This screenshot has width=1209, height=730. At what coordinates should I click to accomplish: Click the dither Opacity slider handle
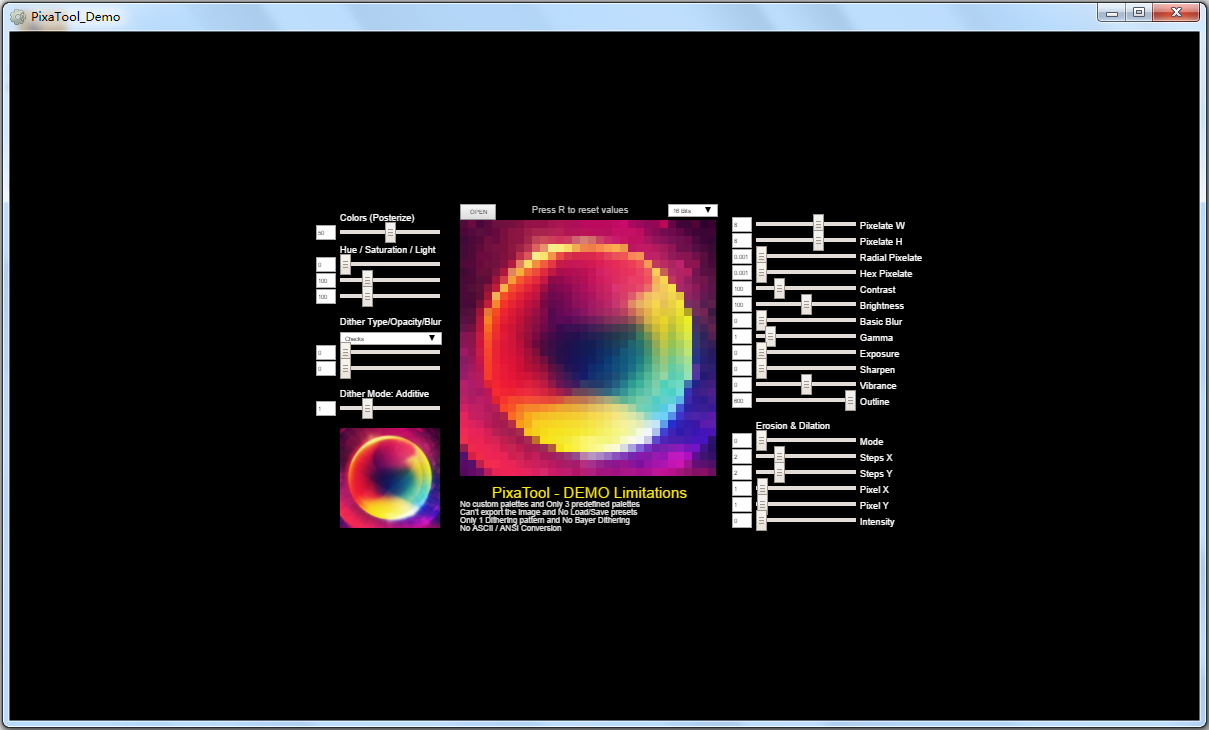[345, 352]
